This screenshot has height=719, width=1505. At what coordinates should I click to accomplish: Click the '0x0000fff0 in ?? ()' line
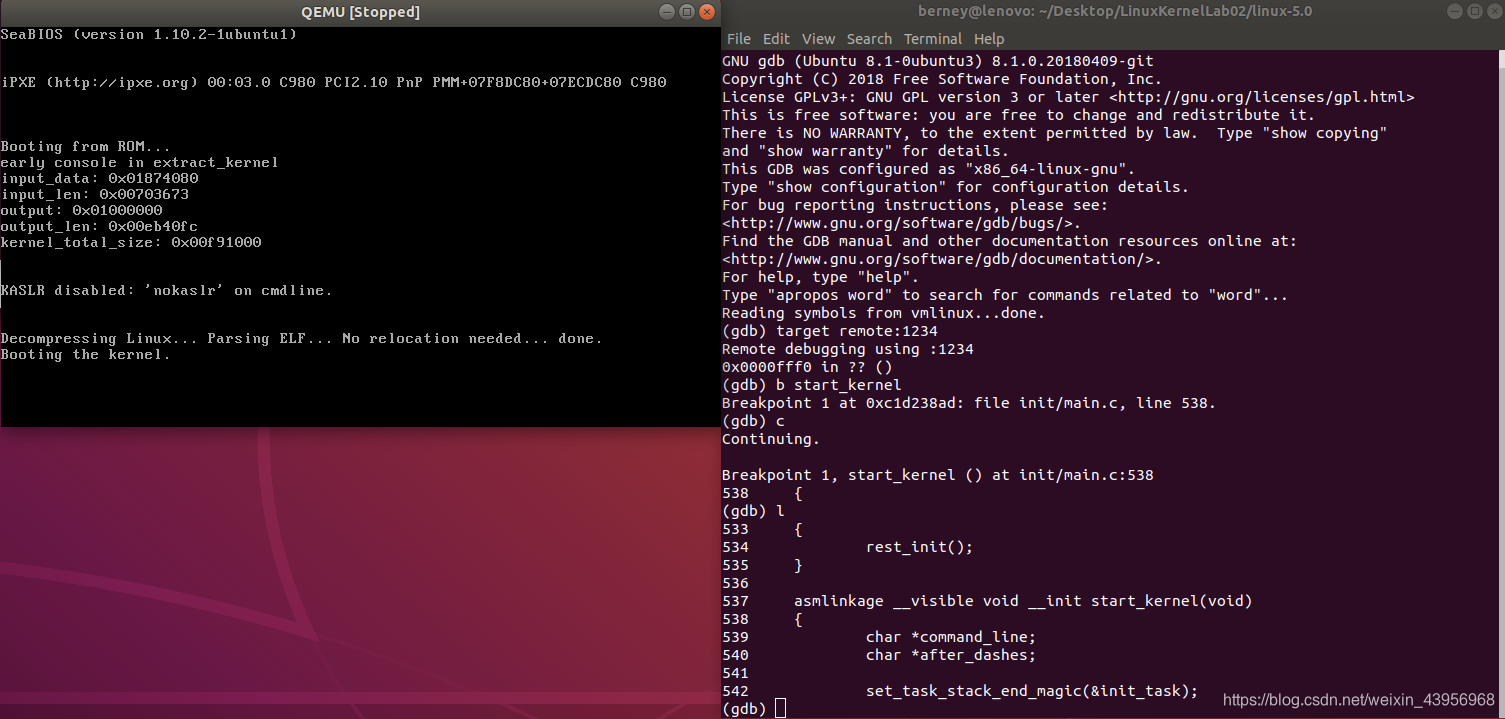[807, 367]
